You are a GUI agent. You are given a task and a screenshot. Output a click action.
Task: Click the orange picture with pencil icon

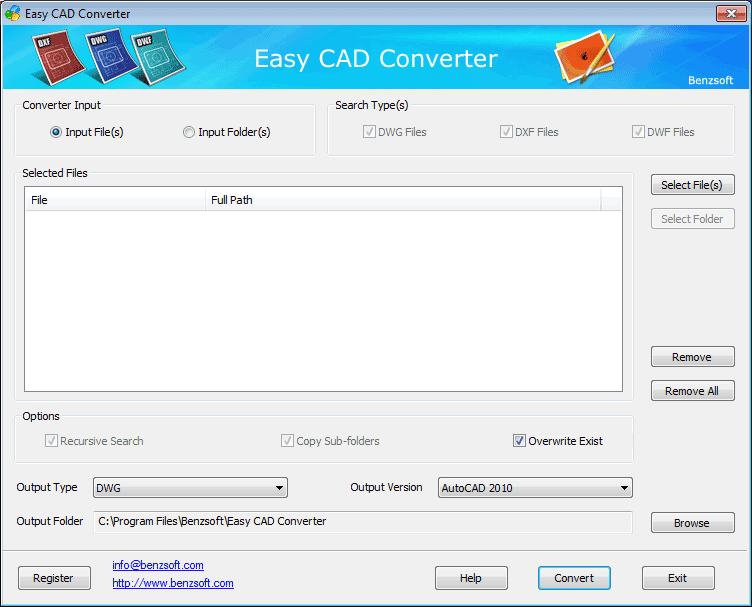585,58
